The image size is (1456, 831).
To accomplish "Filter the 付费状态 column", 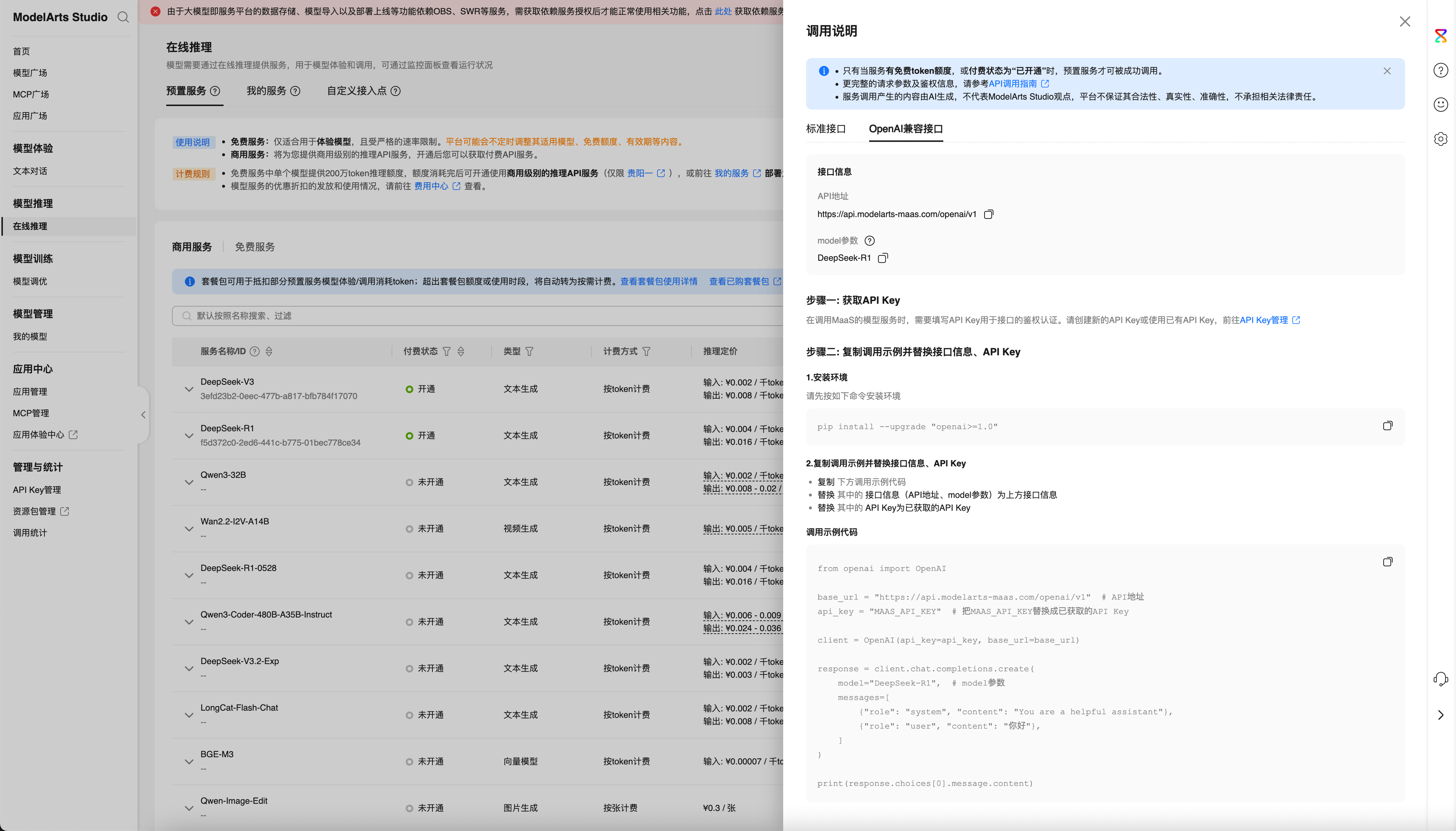I will 447,352.
